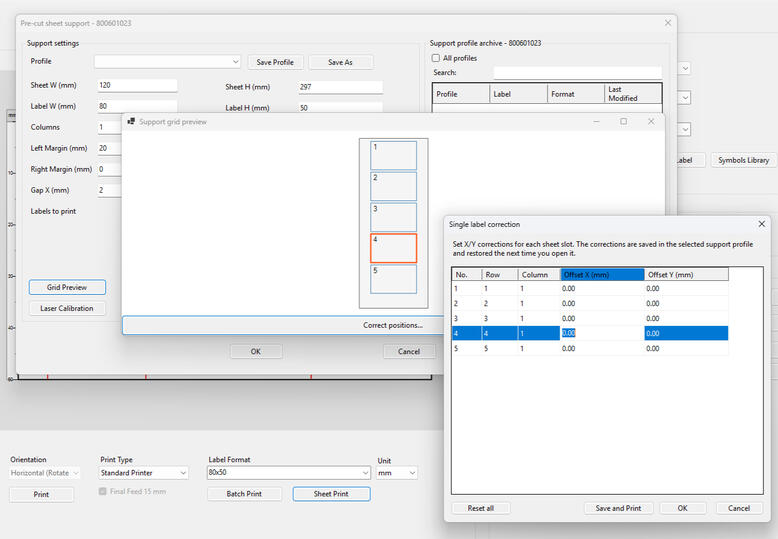Open Grid Preview
Image resolution: width=778 pixels, height=539 pixels.
click(67, 287)
